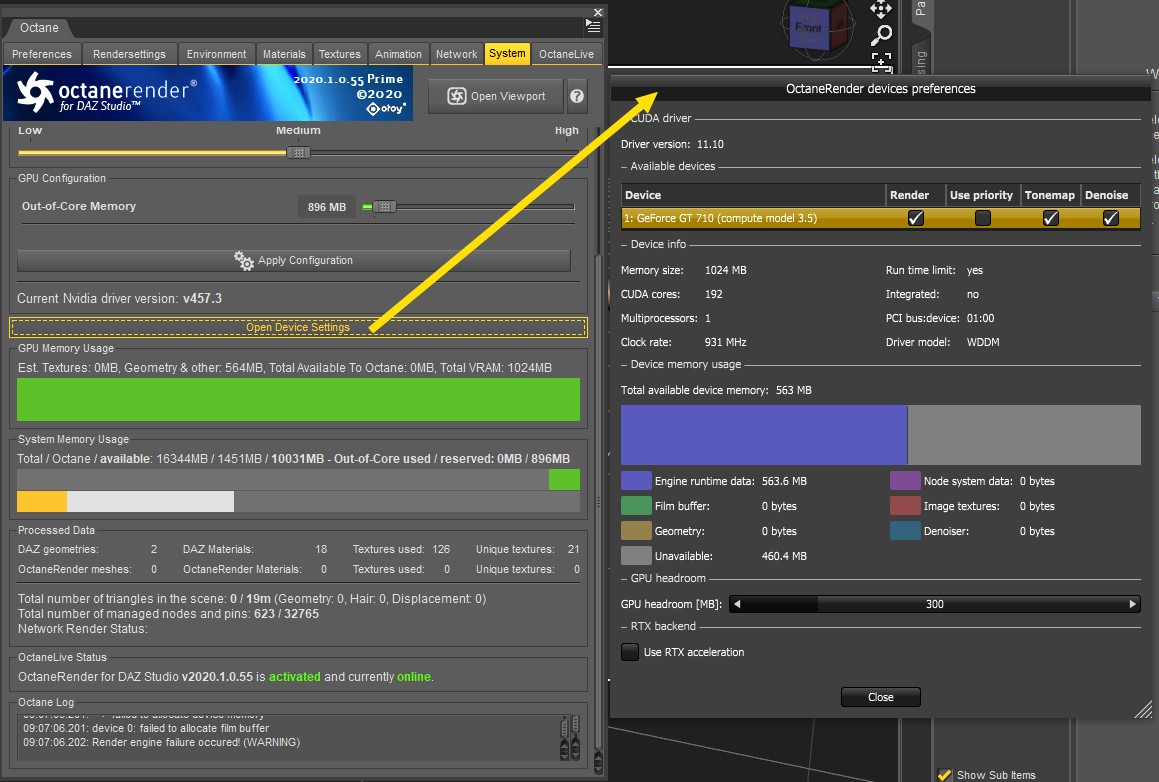Go to the Environment tab
Viewport: 1159px width, 782px height.
tap(216, 54)
